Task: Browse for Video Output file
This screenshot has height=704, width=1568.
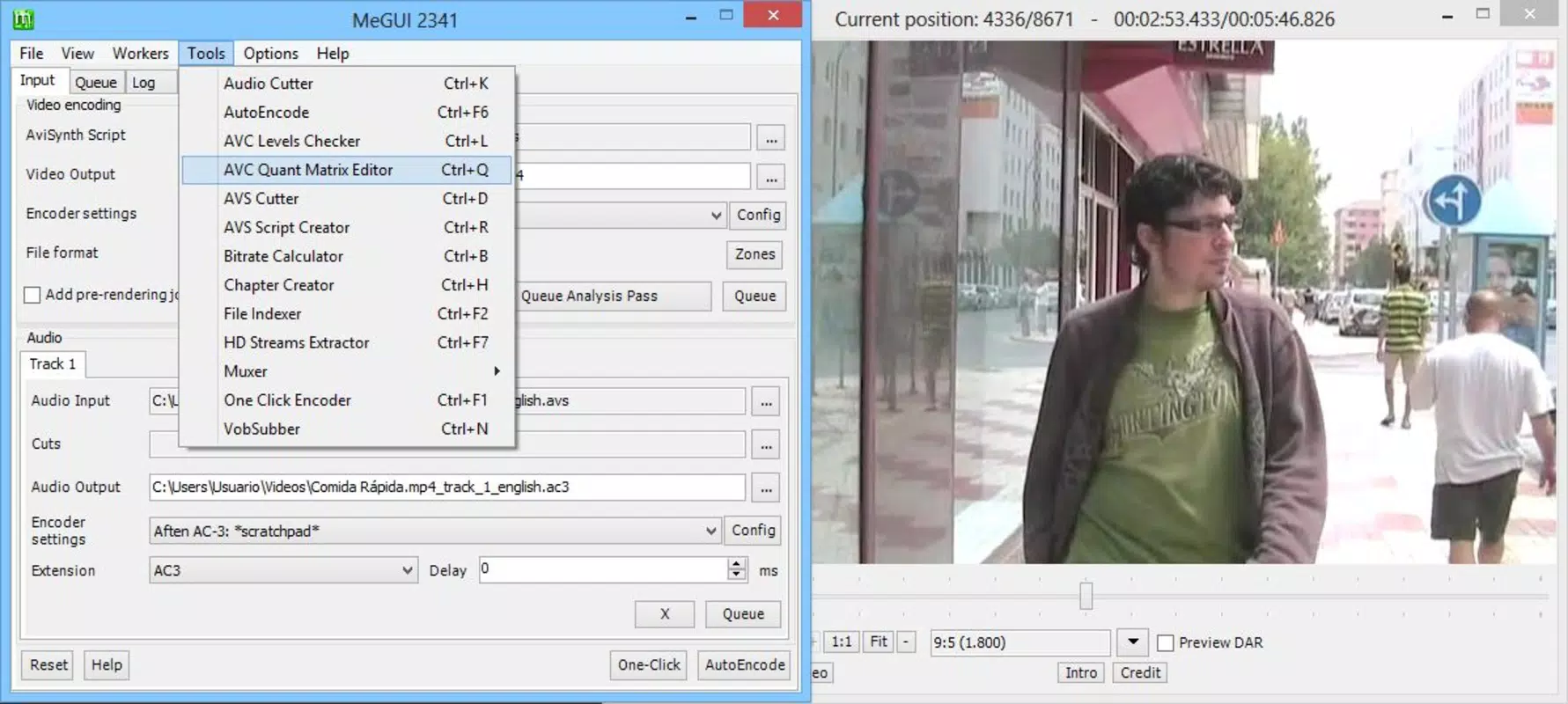Action: (x=771, y=178)
